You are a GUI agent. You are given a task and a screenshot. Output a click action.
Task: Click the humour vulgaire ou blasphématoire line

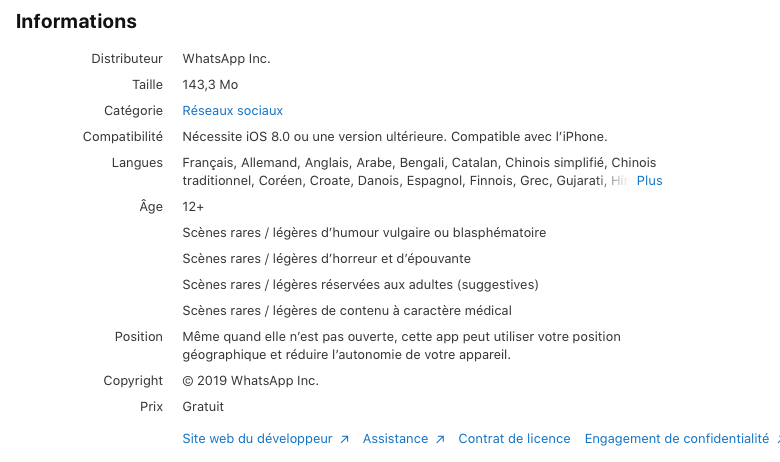(364, 233)
